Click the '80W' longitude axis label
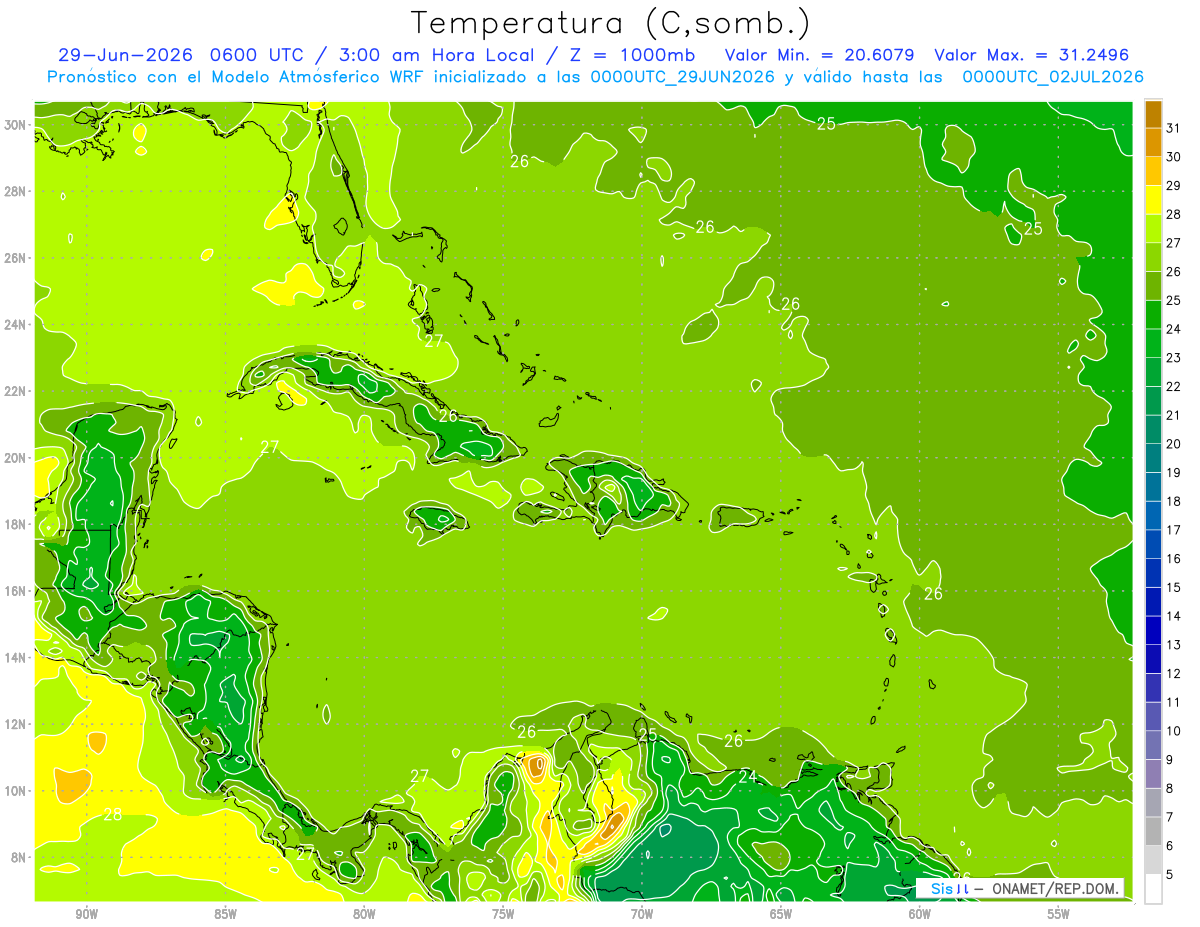The width and height of the screenshot is (1200, 927). pos(364,914)
